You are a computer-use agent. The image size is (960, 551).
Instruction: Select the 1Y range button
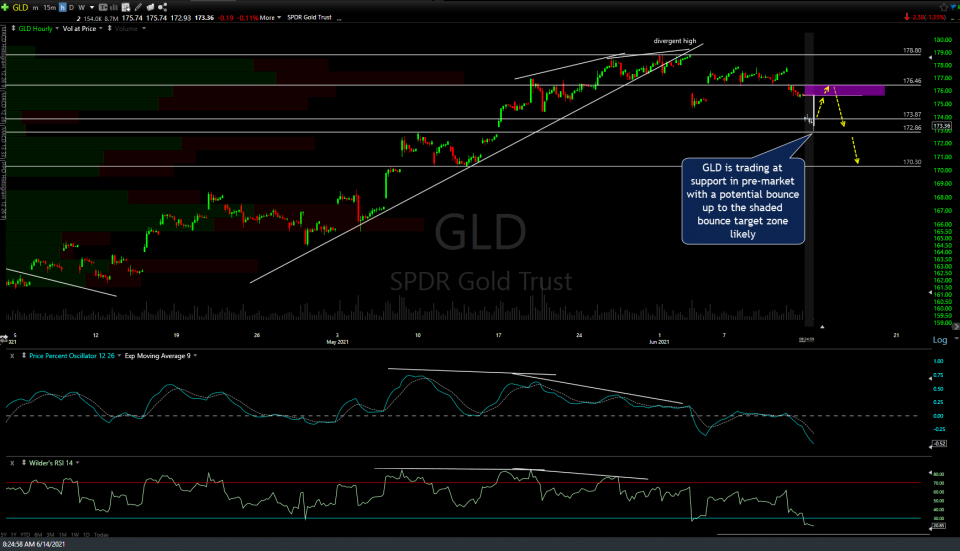tap(13, 535)
